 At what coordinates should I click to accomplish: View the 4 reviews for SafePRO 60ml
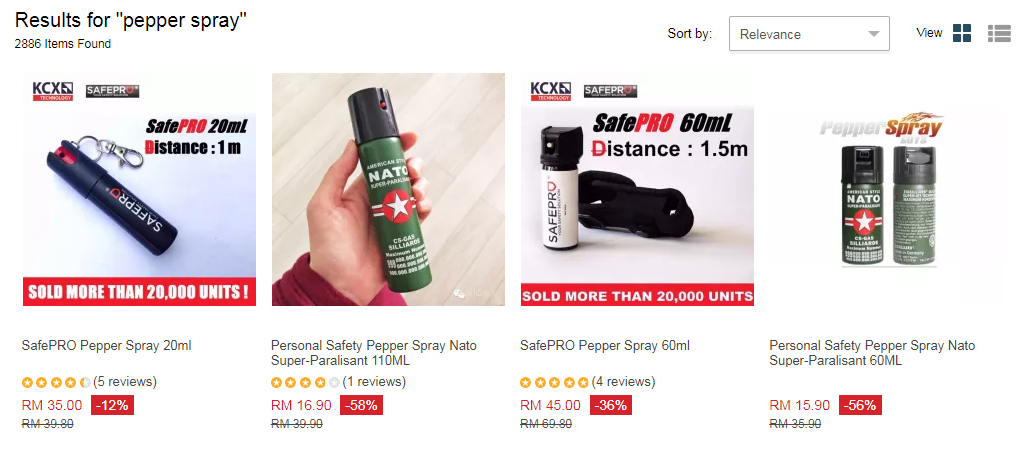(x=623, y=382)
